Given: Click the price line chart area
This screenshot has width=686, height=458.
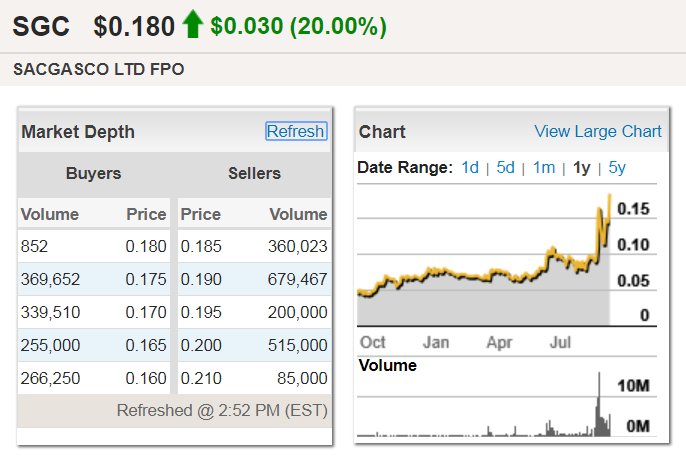Looking at the screenshot, I should (483, 258).
